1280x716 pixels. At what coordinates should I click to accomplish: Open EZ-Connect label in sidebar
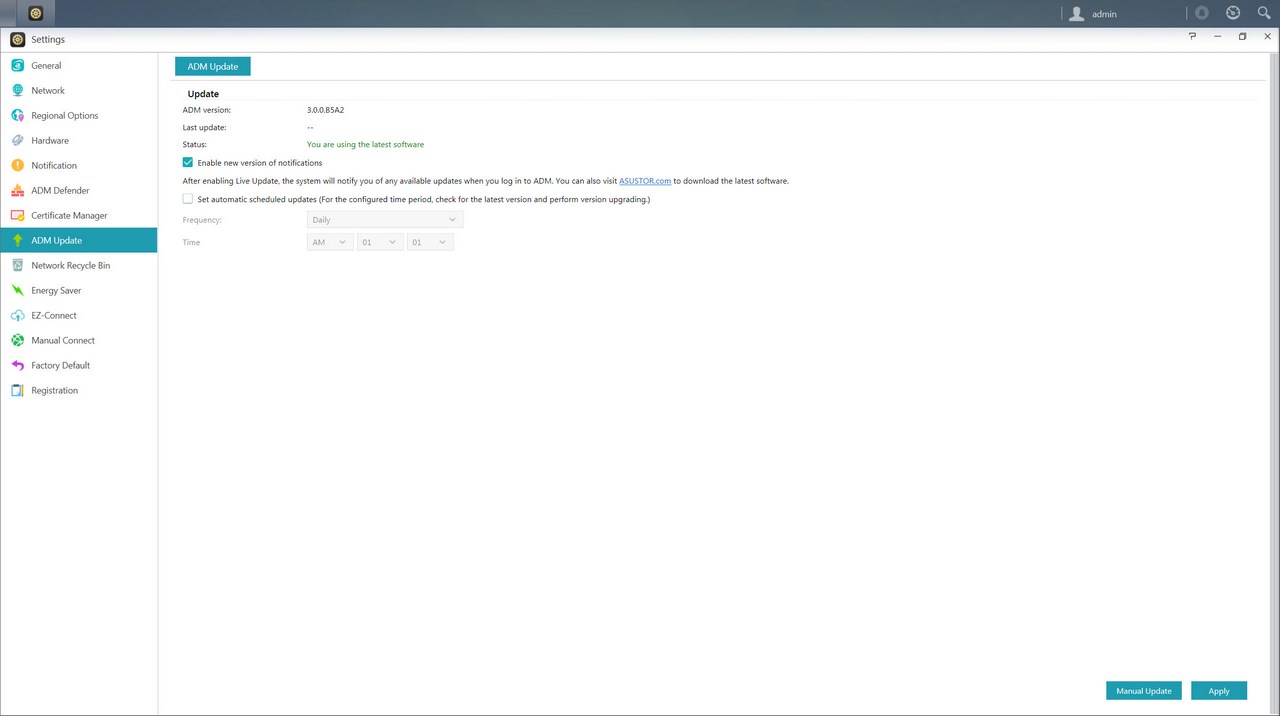(54, 316)
